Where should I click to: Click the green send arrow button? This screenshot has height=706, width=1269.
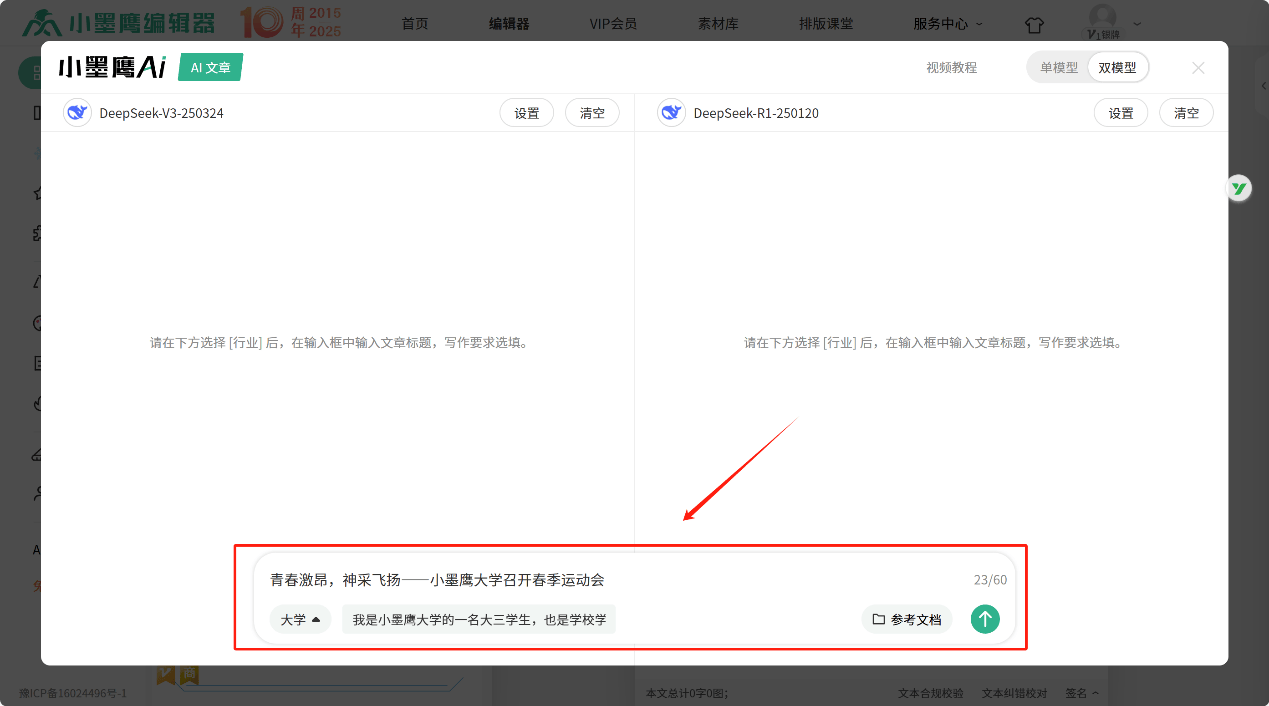click(x=985, y=619)
